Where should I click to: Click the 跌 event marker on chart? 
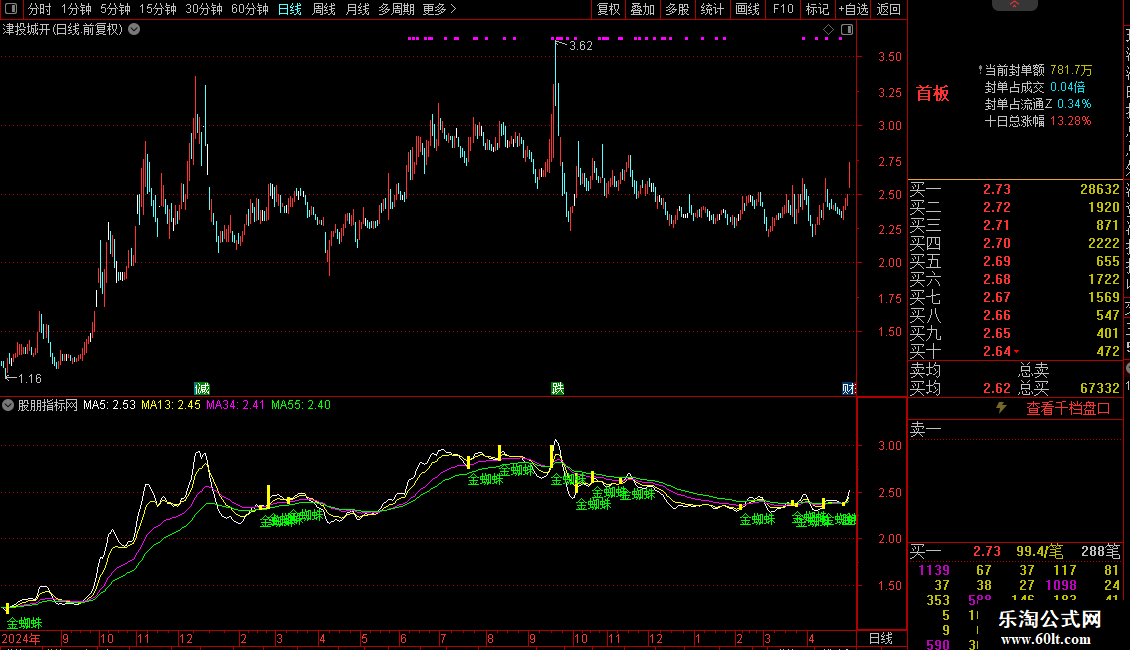[x=558, y=388]
